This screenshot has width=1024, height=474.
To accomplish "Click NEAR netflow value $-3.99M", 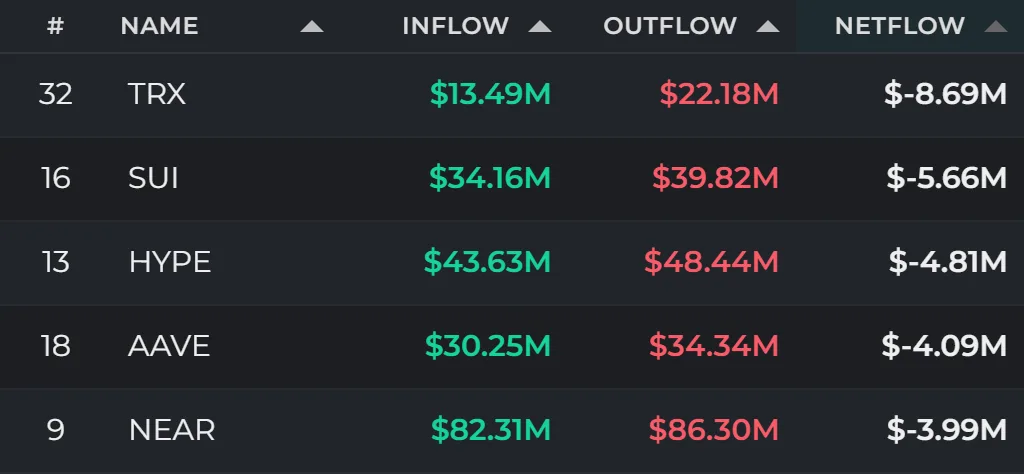I will click(x=947, y=430).
